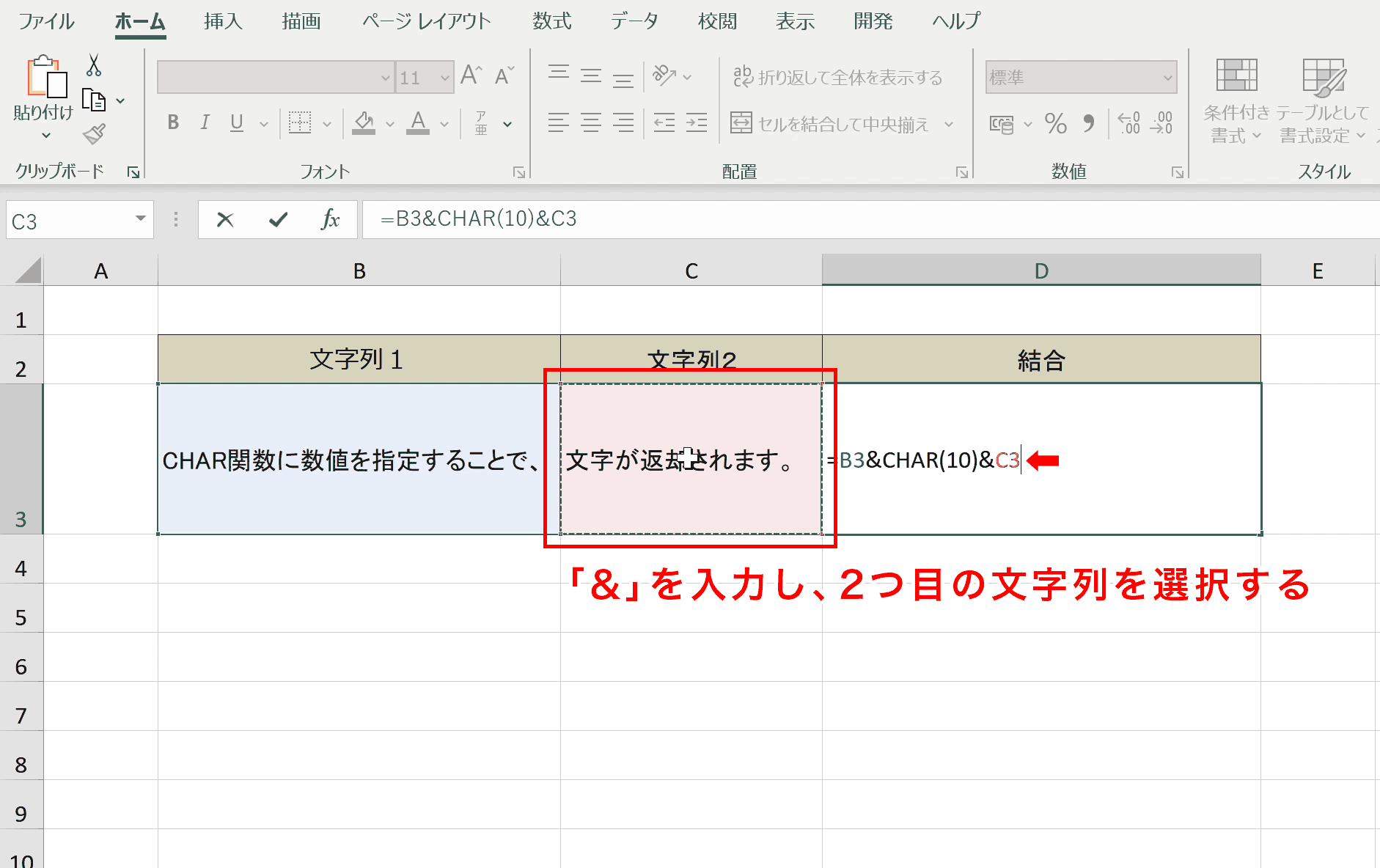Confirm formula entry with the checkmark
This screenshot has width=1380, height=868.
point(278,219)
